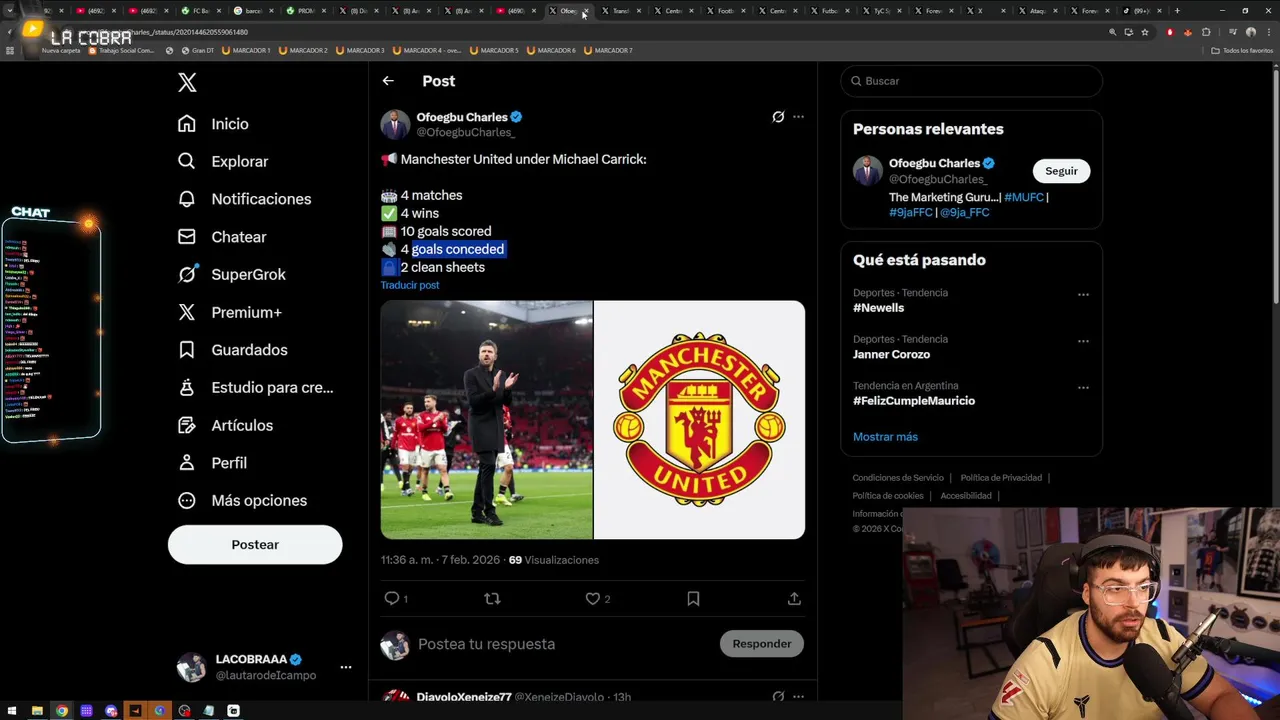Viewport: 1280px width, 720px height.
Task: Open Política de Privacidad link
Action: pos(1001,478)
